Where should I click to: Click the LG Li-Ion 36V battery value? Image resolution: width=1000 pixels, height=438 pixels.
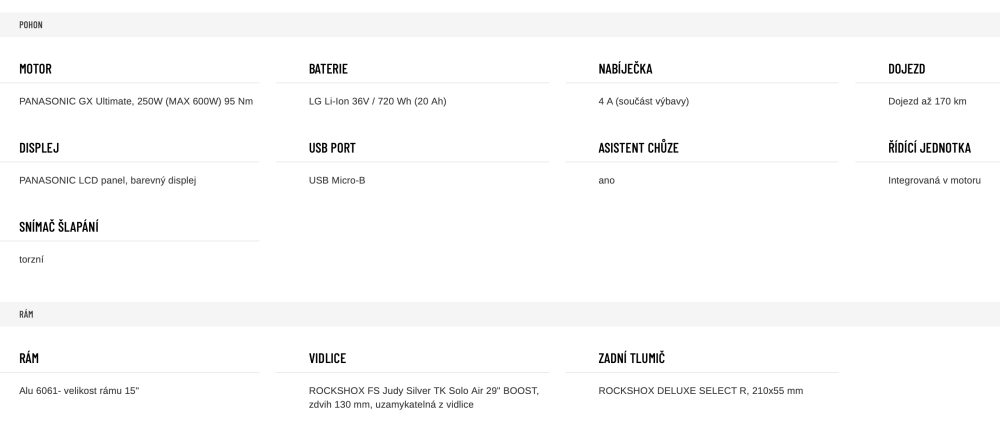pyautogui.click(x=377, y=101)
